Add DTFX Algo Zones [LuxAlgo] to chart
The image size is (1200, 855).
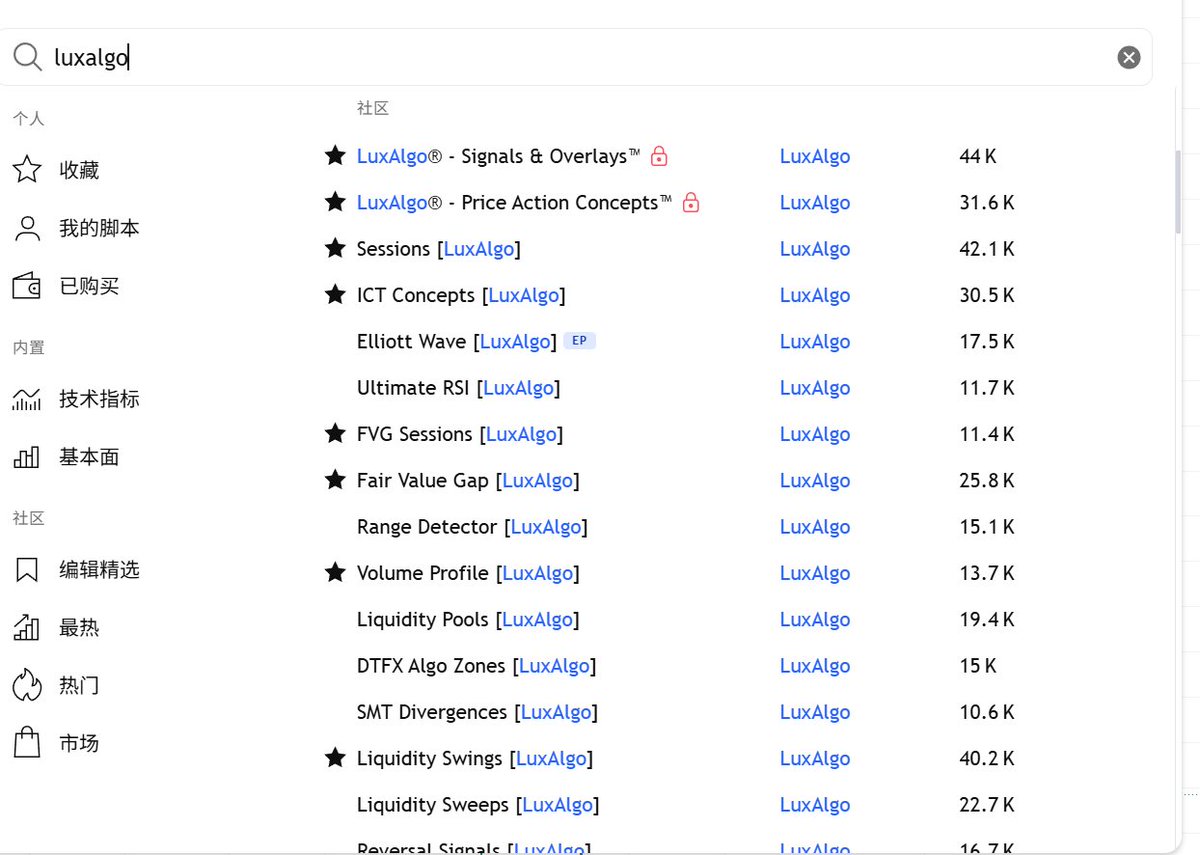476,666
